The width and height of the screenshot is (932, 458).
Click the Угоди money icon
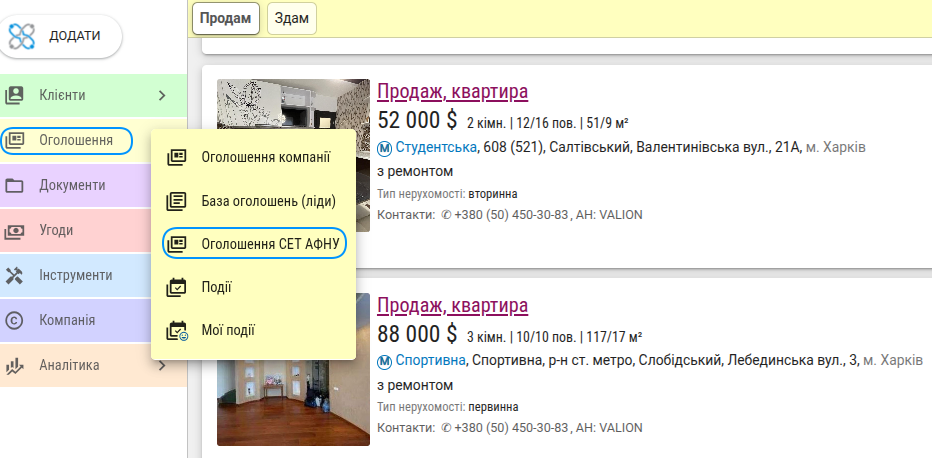[x=15, y=231]
